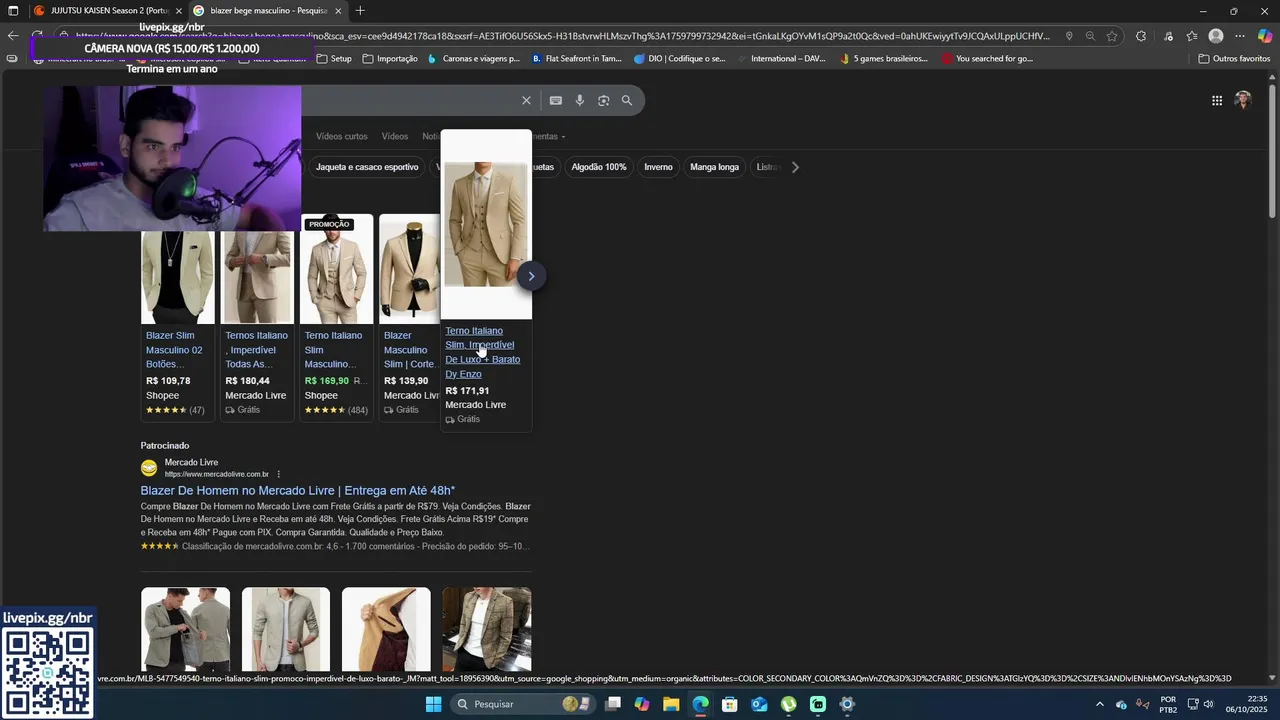Click the magnifier search submit icon

tap(627, 100)
